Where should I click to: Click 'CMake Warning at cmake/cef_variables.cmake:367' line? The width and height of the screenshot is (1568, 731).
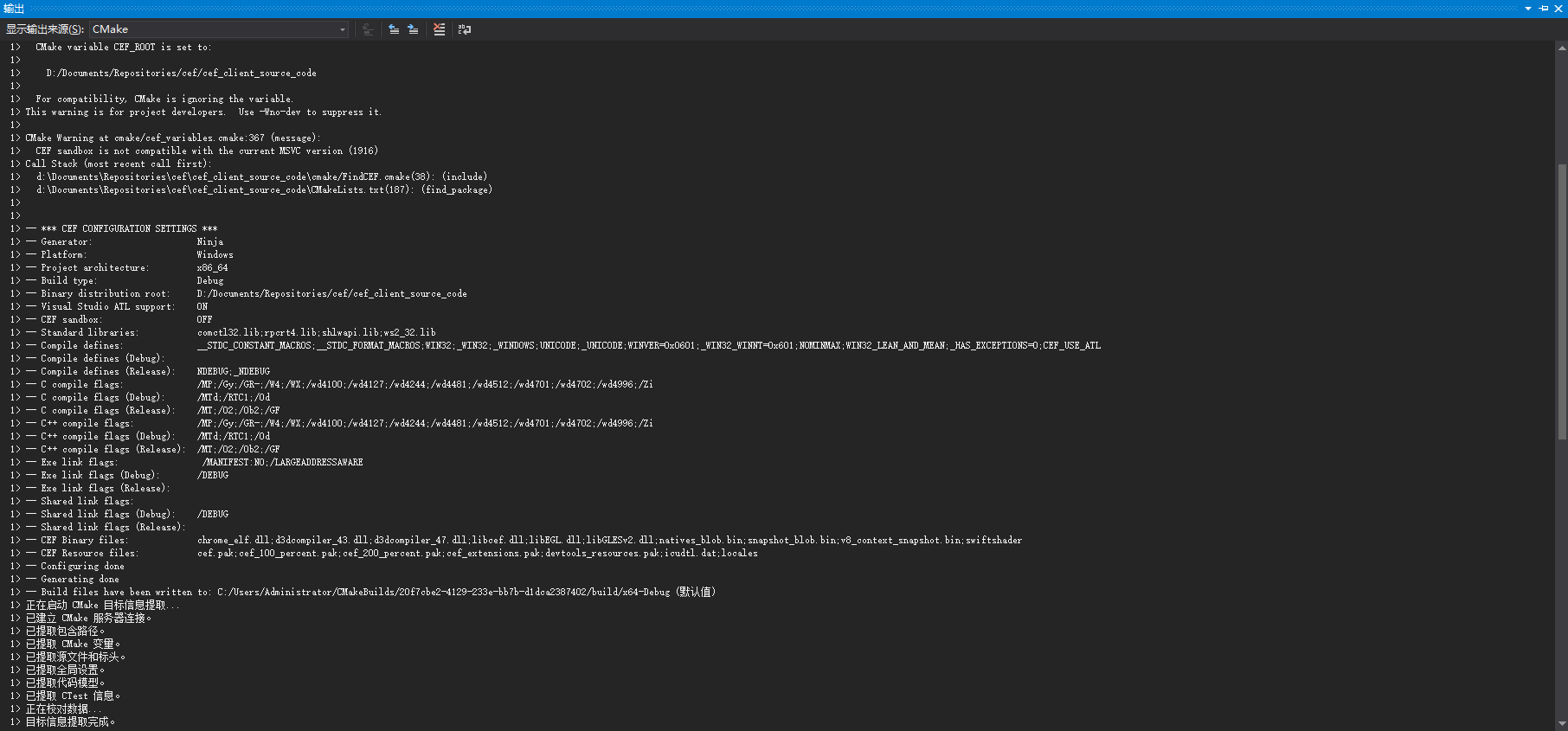coord(173,138)
